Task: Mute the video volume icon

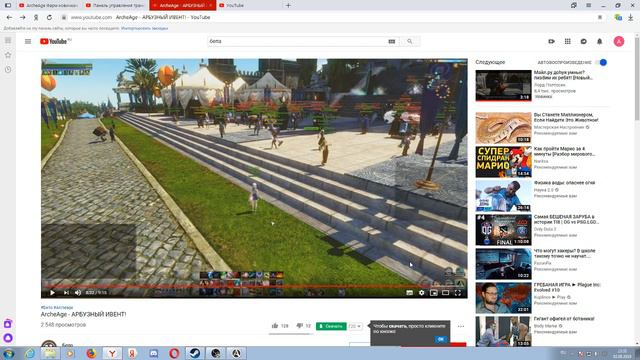Action: [78, 292]
